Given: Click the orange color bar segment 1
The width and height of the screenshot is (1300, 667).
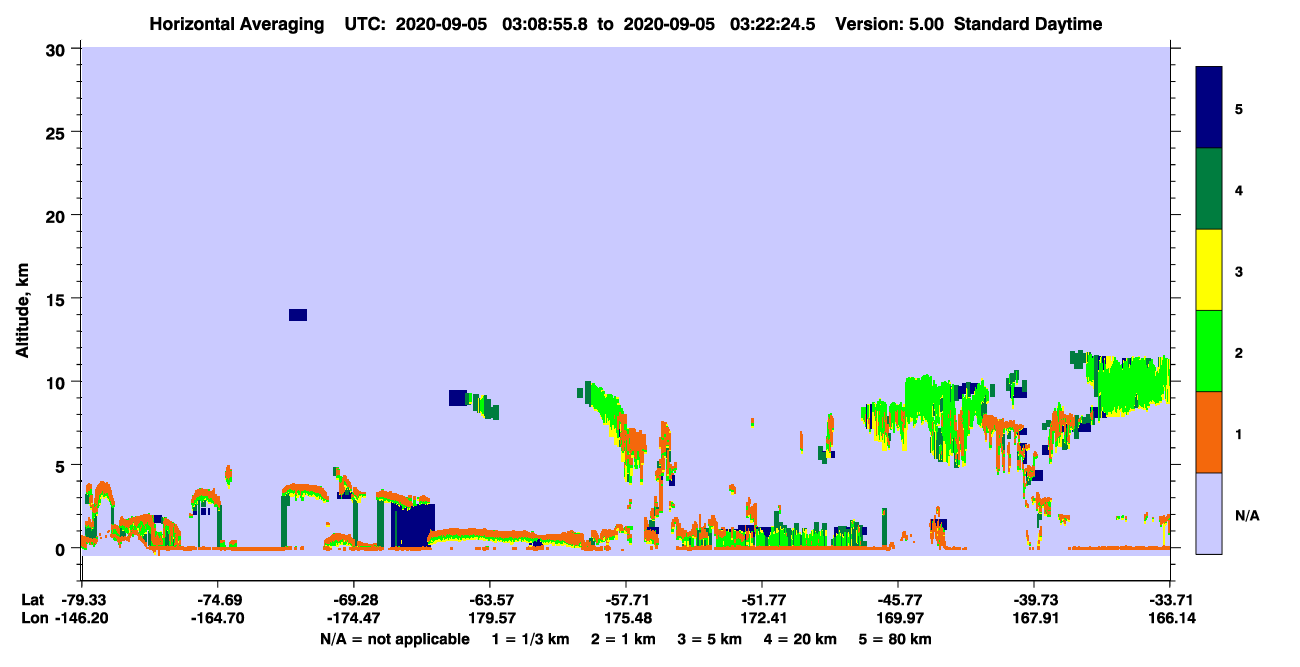Looking at the screenshot, I should click(x=1209, y=431).
